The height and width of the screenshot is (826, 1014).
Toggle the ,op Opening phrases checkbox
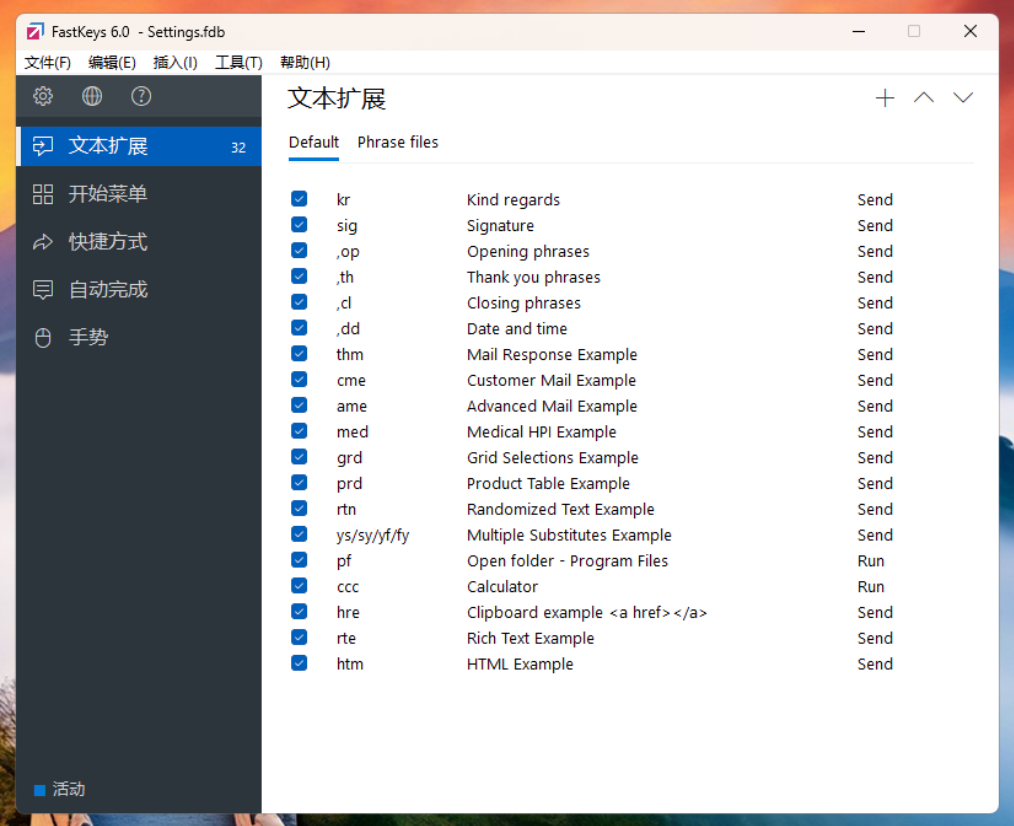click(299, 250)
